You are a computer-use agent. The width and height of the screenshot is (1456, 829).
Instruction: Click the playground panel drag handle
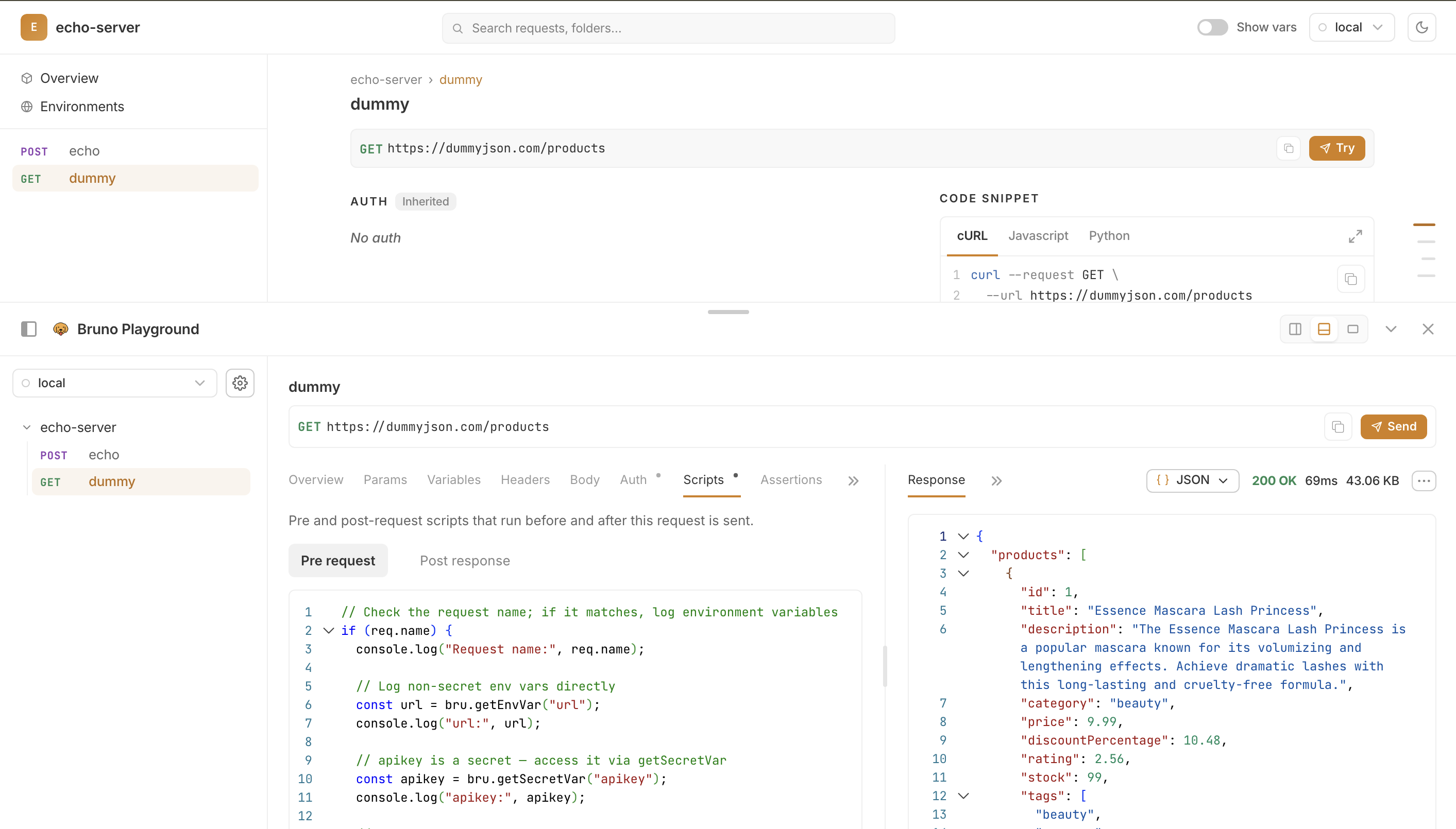(x=728, y=312)
